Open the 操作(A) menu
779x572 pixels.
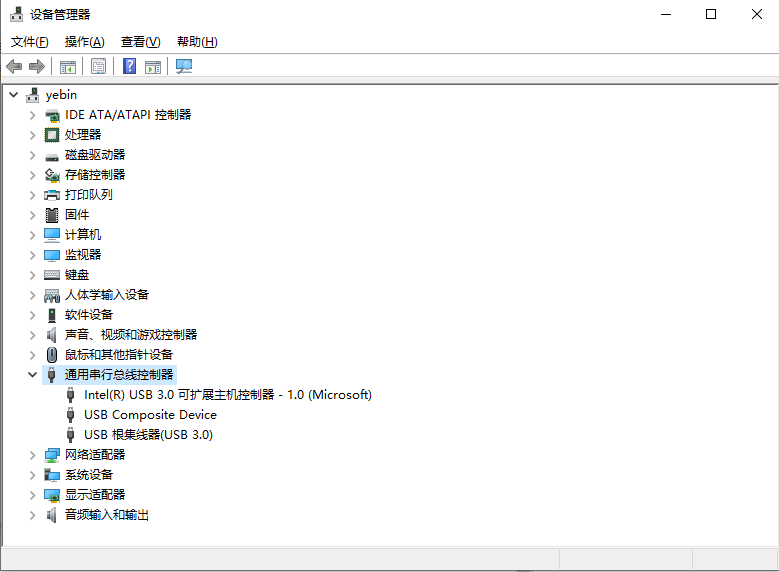pyautogui.click(x=84, y=42)
